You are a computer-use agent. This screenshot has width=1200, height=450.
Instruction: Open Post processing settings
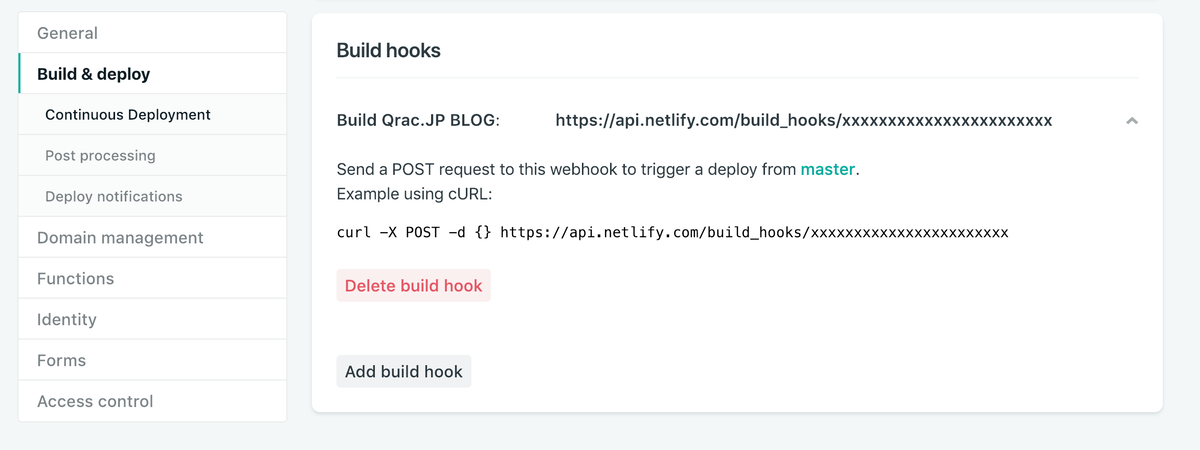pos(100,156)
